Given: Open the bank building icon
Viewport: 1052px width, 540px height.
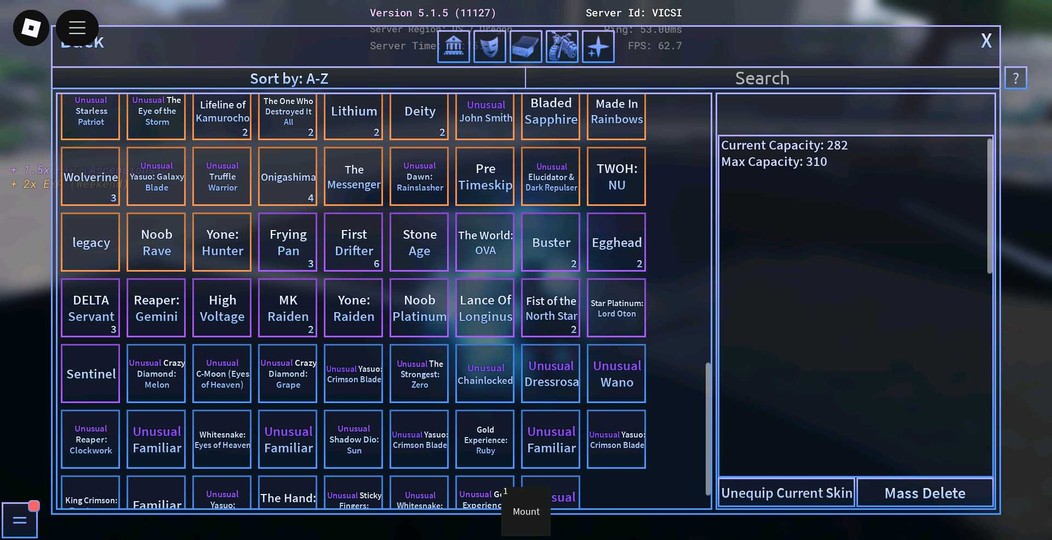Looking at the screenshot, I should 454,47.
